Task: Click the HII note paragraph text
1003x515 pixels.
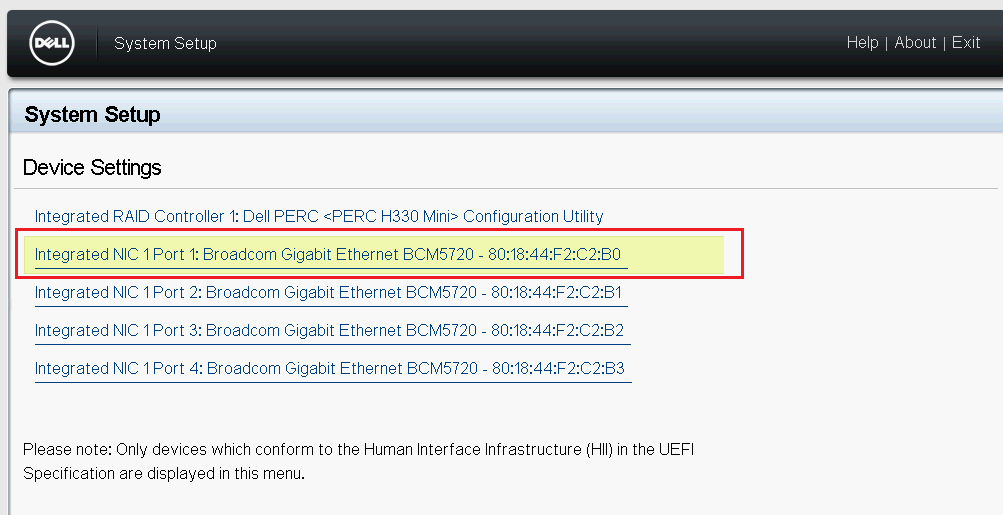Action: [358, 461]
